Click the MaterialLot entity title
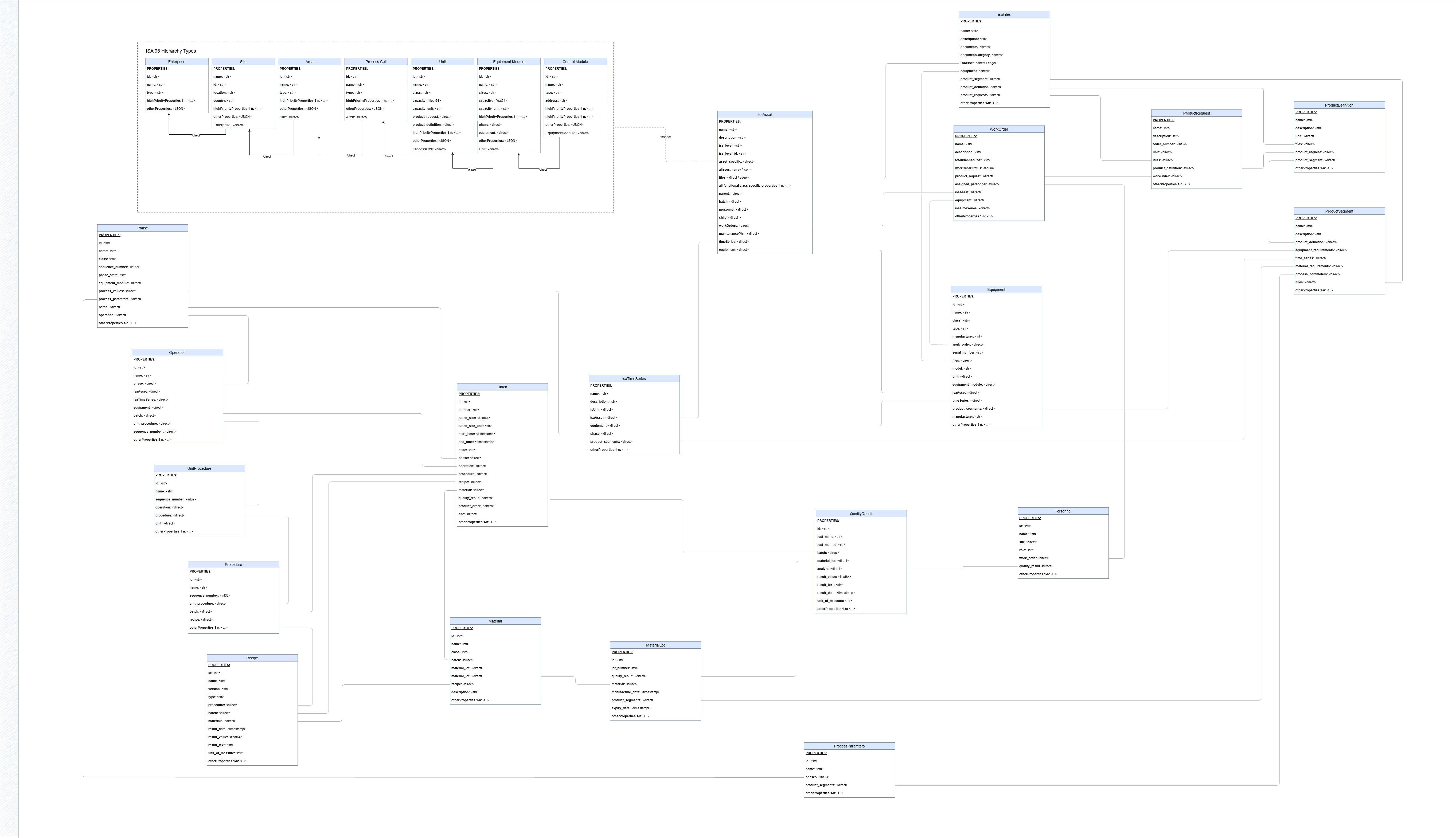This screenshot has width=1456, height=838. [655, 645]
